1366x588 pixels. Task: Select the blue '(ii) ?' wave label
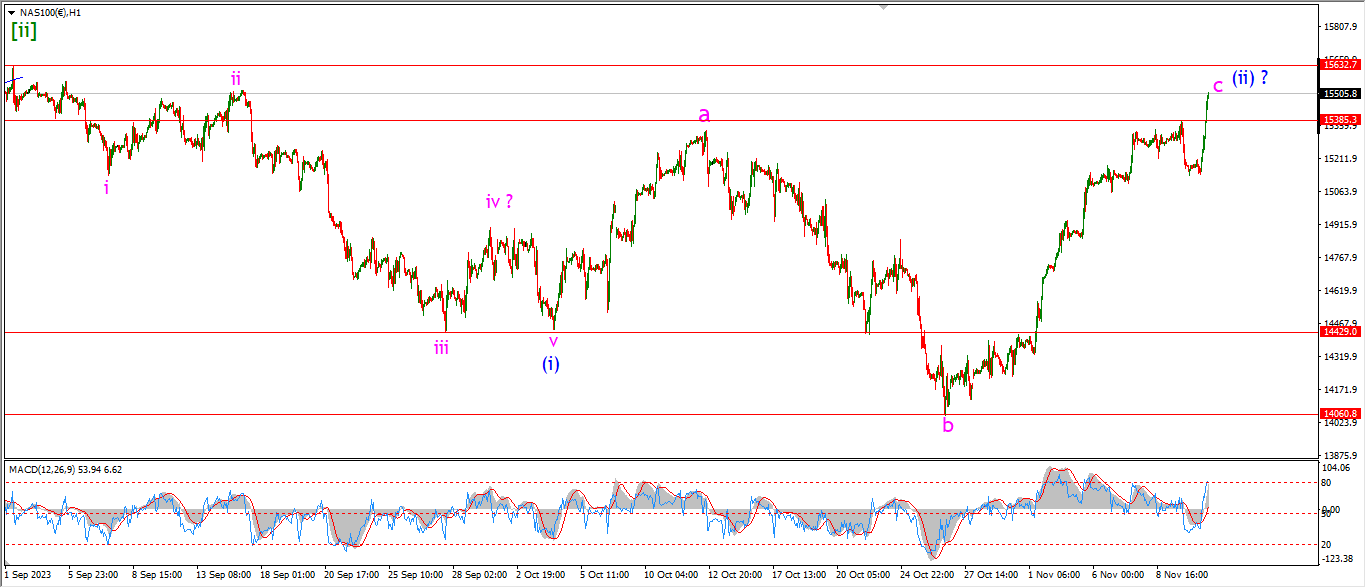[x=1250, y=77]
